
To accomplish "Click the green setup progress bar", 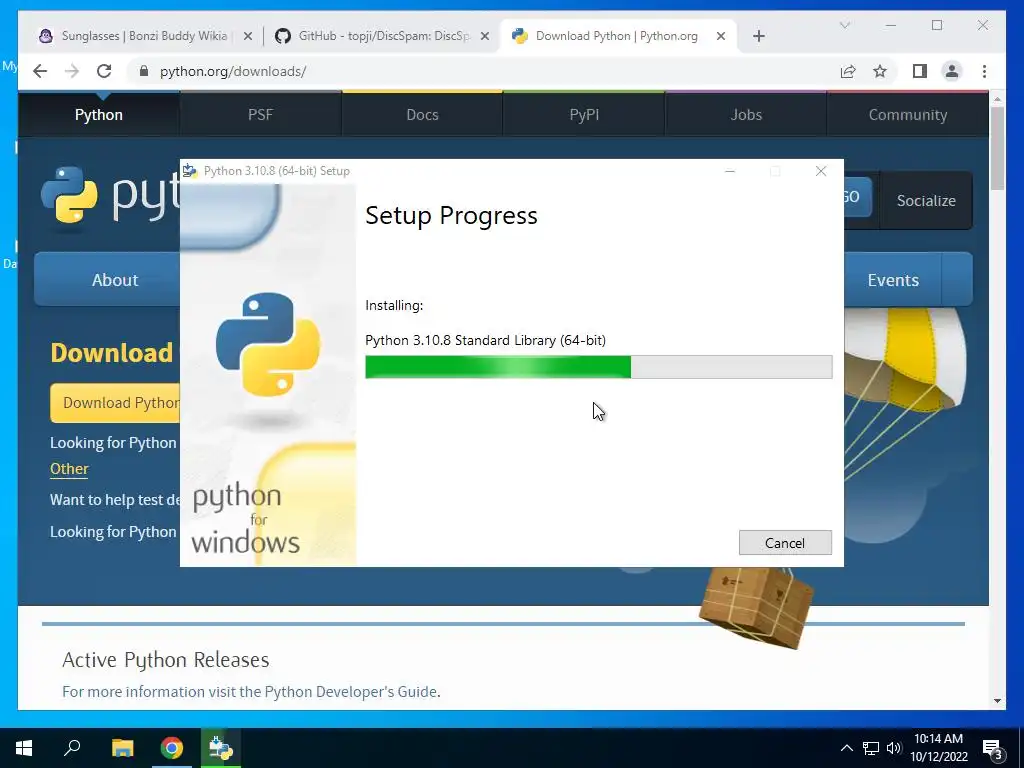I will (598, 367).
